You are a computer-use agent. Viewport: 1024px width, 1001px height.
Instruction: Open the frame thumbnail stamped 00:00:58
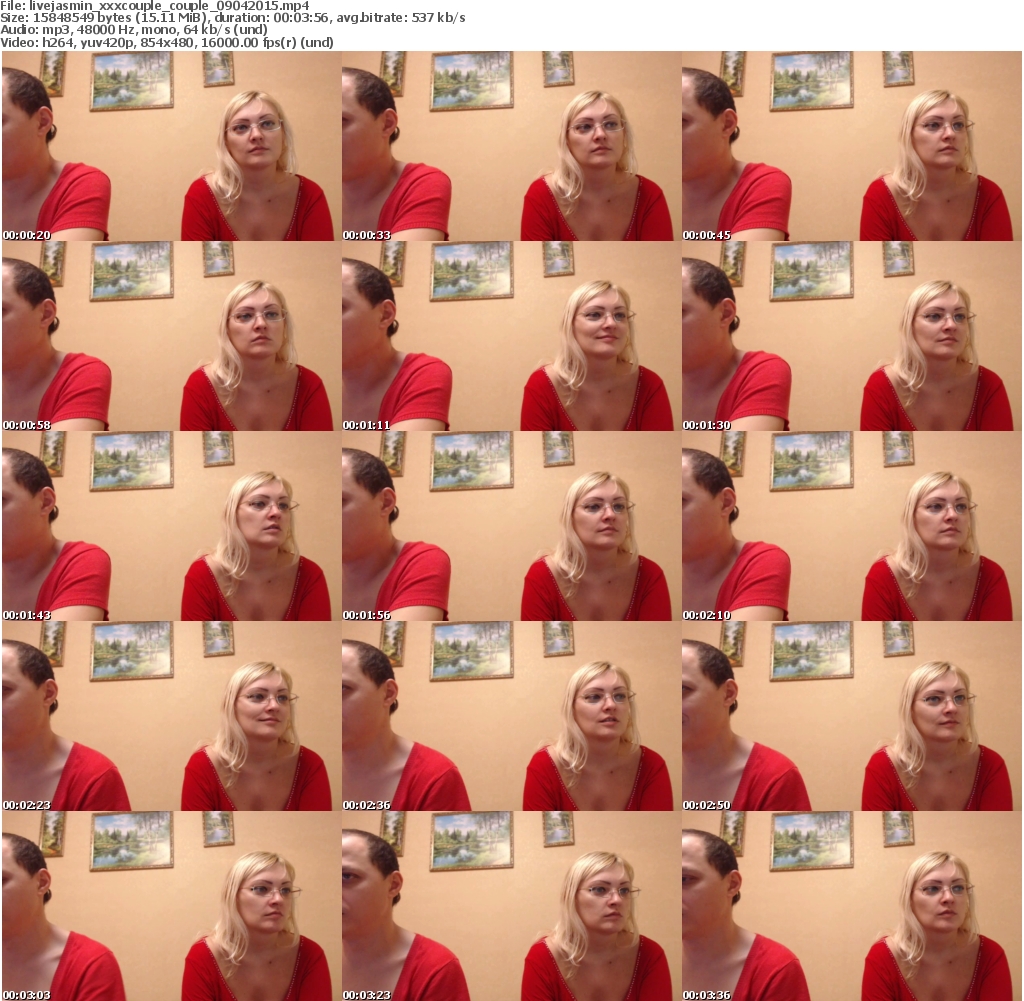click(171, 336)
